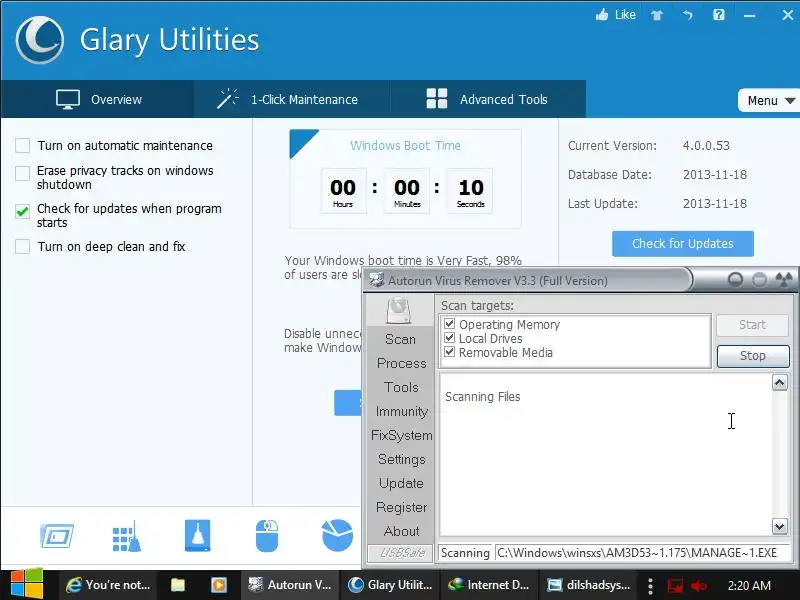Screen dimensions: 800x600
Task: Click the undo arrow icon in title bar
Action: point(687,15)
